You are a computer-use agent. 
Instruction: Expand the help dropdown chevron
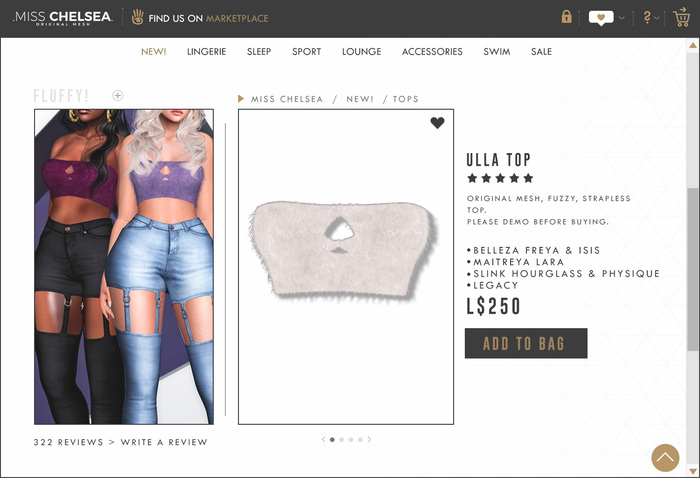point(657,18)
